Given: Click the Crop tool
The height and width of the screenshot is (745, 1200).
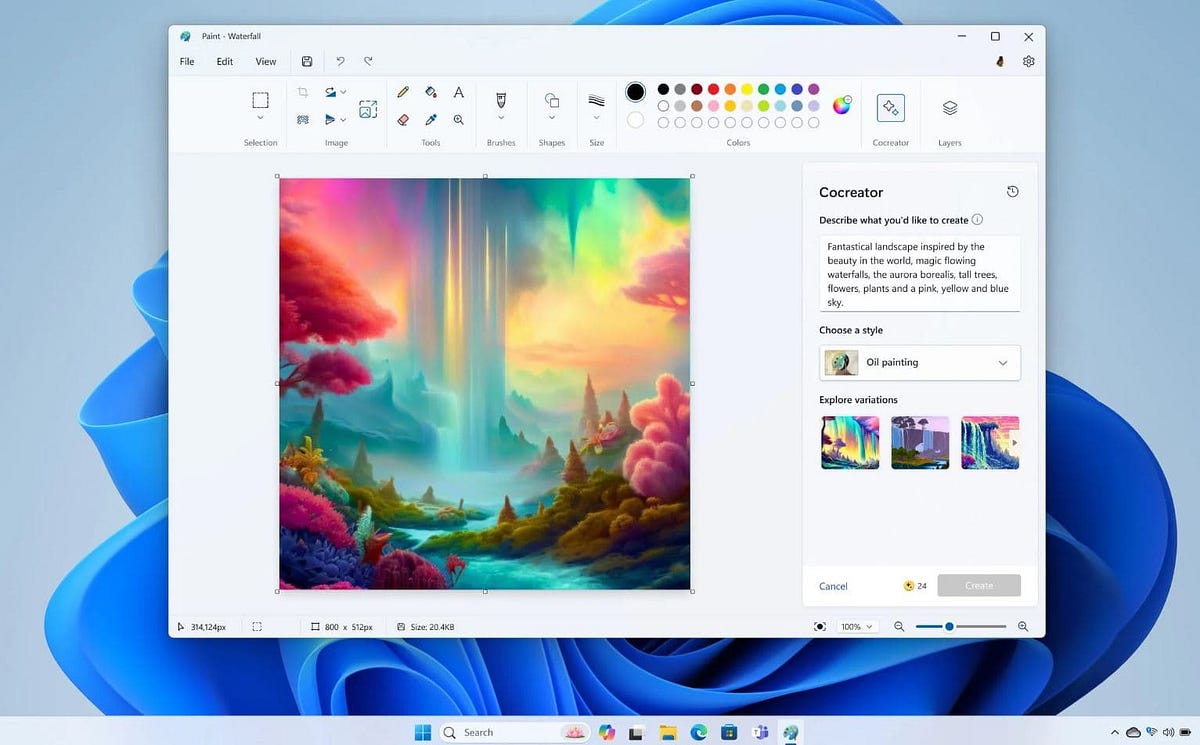Looking at the screenshot, I should click(x=303, y=91).
